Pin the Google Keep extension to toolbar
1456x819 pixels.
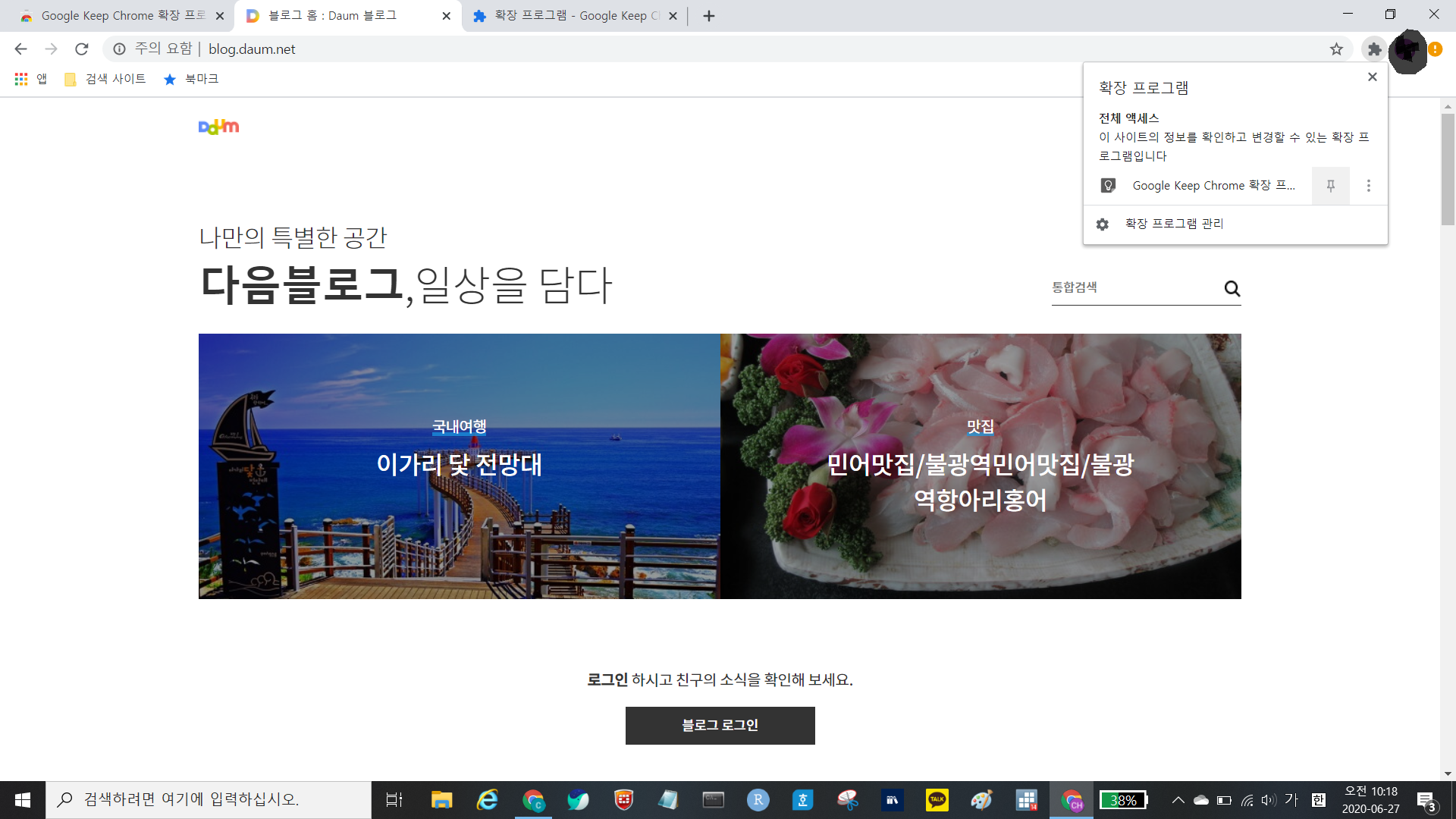(1330, 186)
